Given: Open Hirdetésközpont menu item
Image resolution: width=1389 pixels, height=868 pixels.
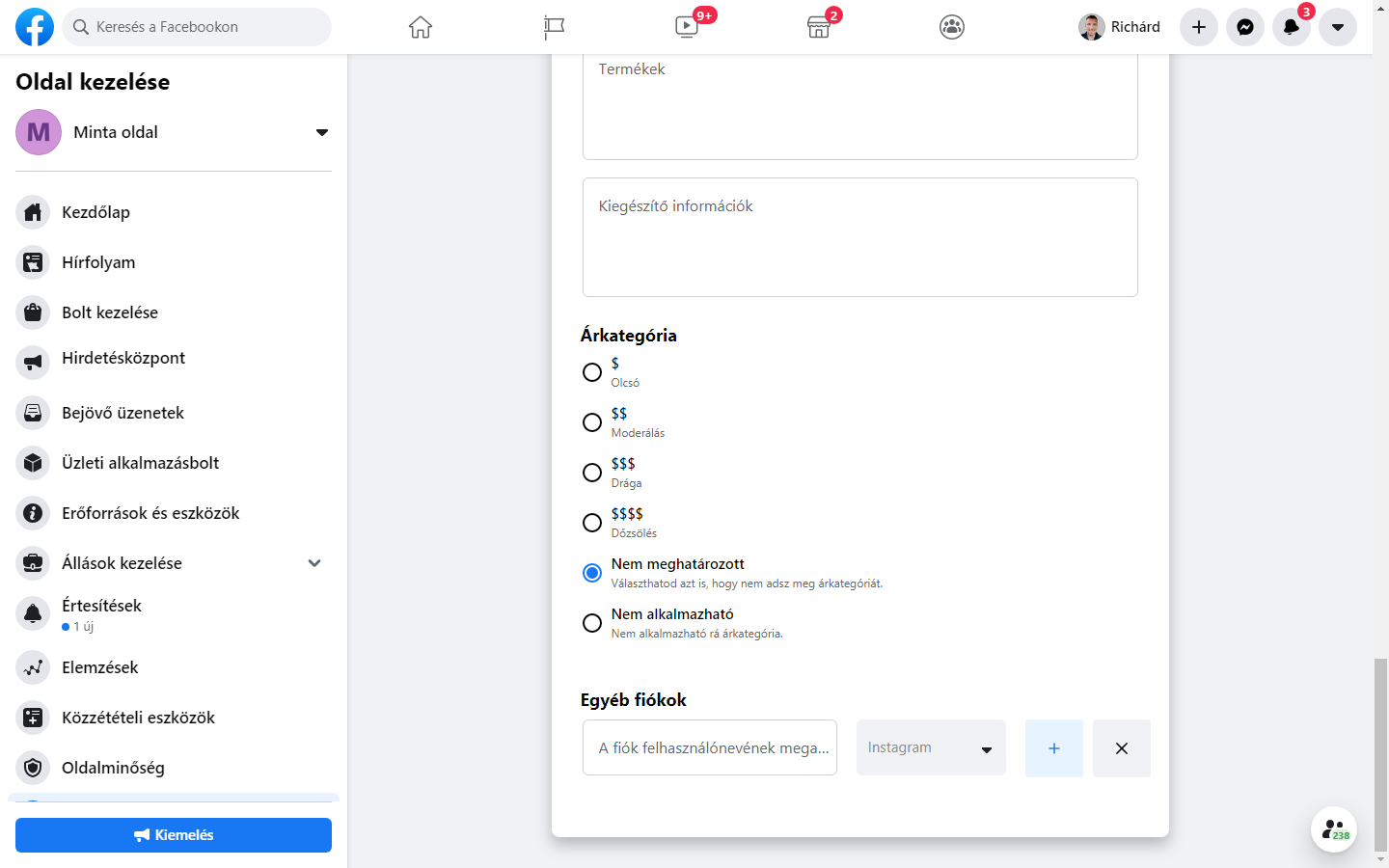Looking at the screenshot, I should click(x=174, y=363).
